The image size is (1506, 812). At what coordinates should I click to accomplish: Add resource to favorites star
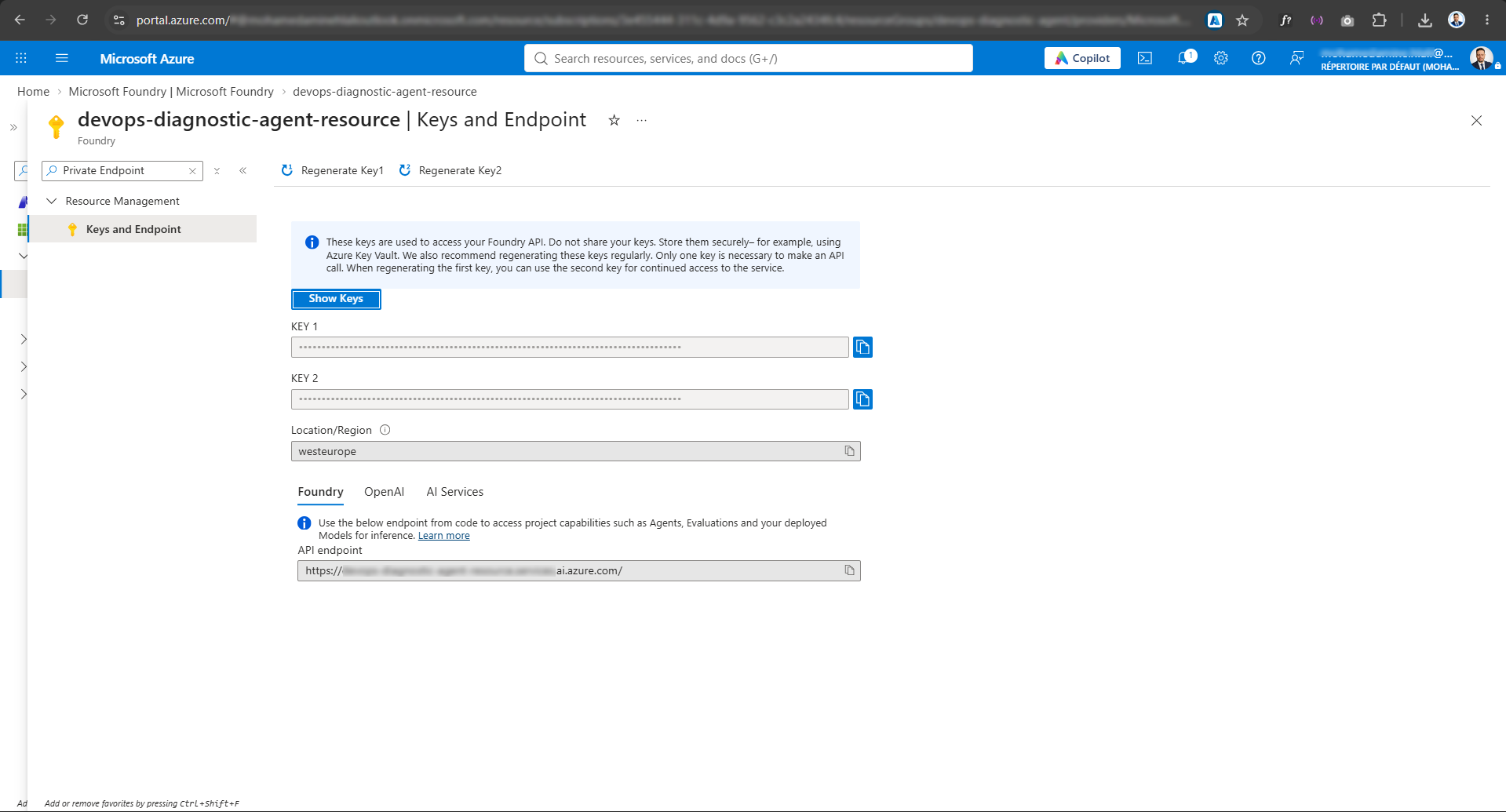pyautogui.click(x=614, y=120)
